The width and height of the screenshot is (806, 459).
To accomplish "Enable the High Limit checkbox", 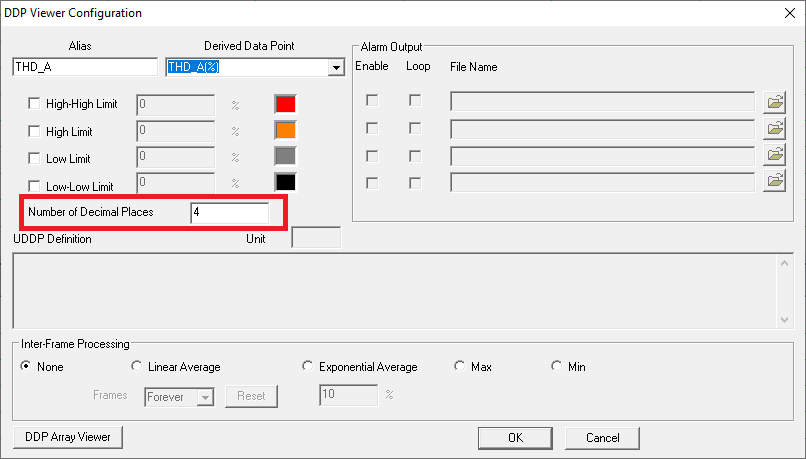I will pos(35,131).
